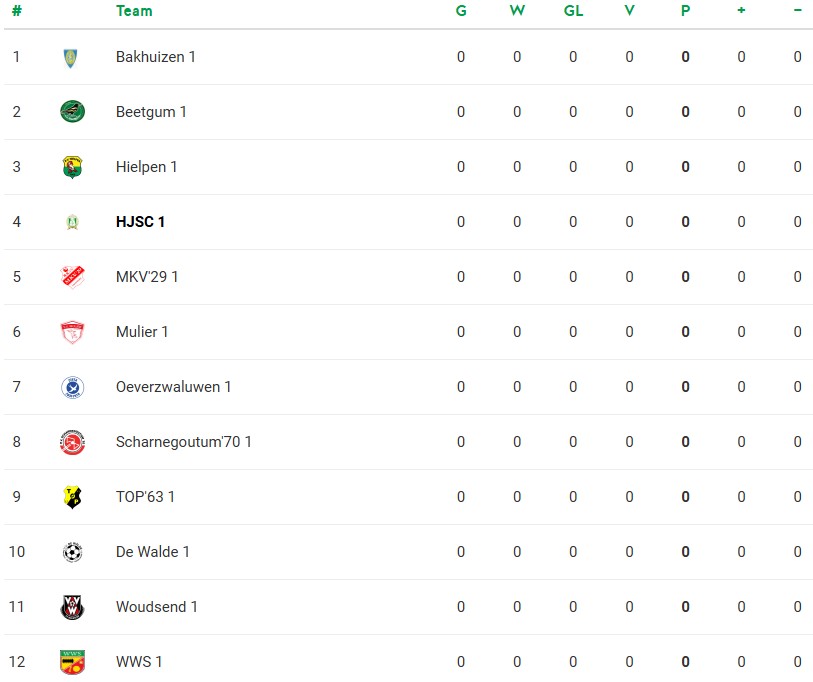813x682 pixels.
Task: Open the HJSC 1 team page
Action: (x=141, y=222)
